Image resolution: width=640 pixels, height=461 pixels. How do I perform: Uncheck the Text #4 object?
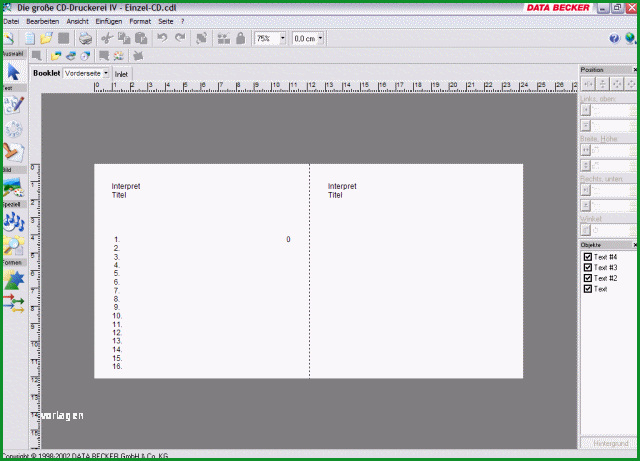[588, 257]
